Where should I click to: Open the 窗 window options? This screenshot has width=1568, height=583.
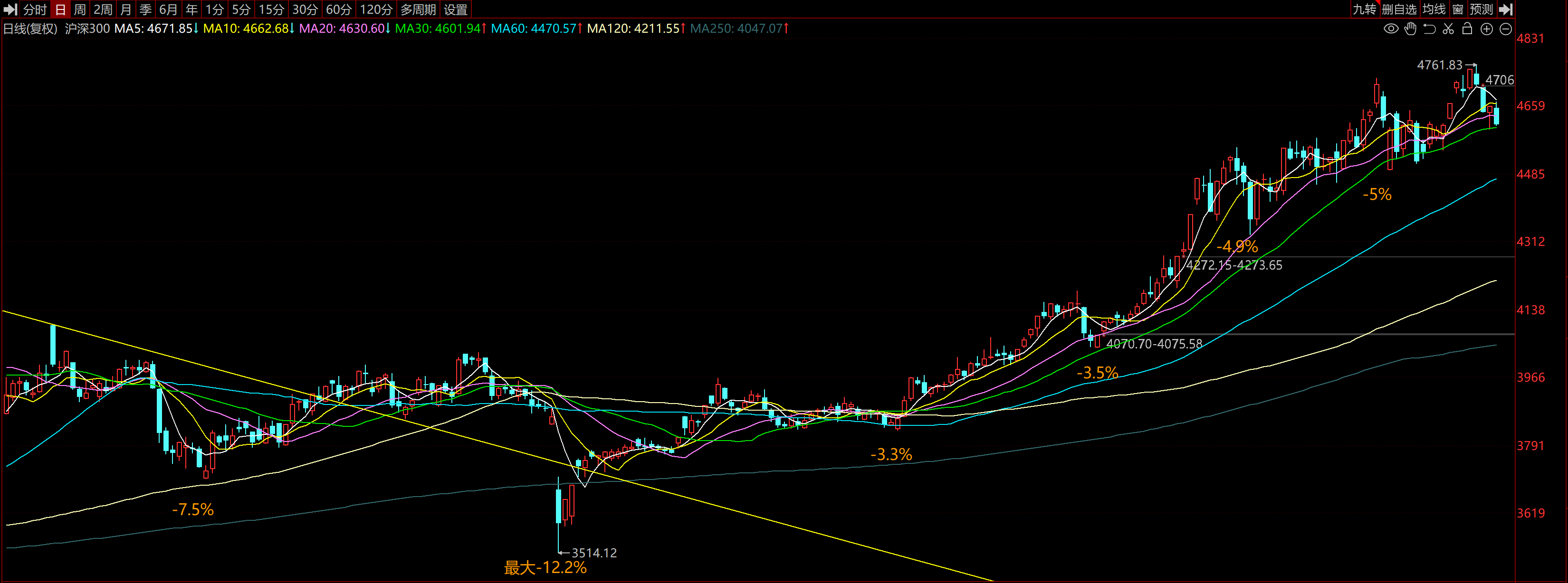click(x=1457, y=9)
